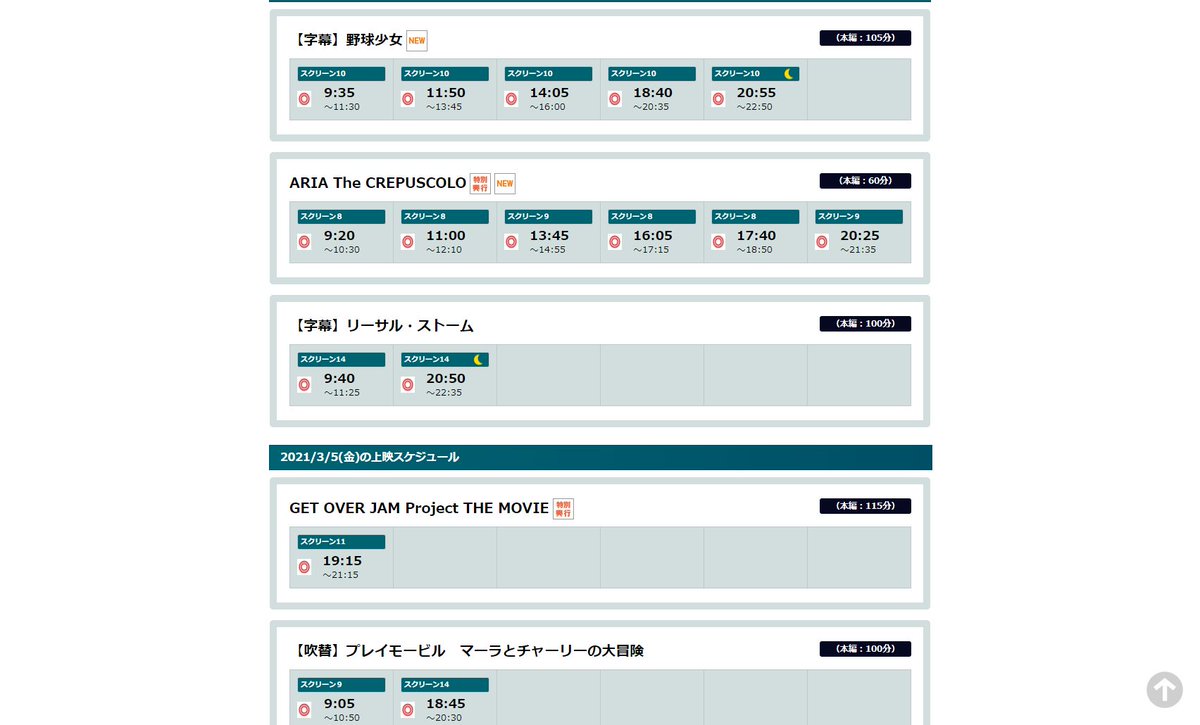Click the availability icon for 9:40 リーサル・ストーム
This screenshot has width=1200, height=725.
[x=304, y=385]
